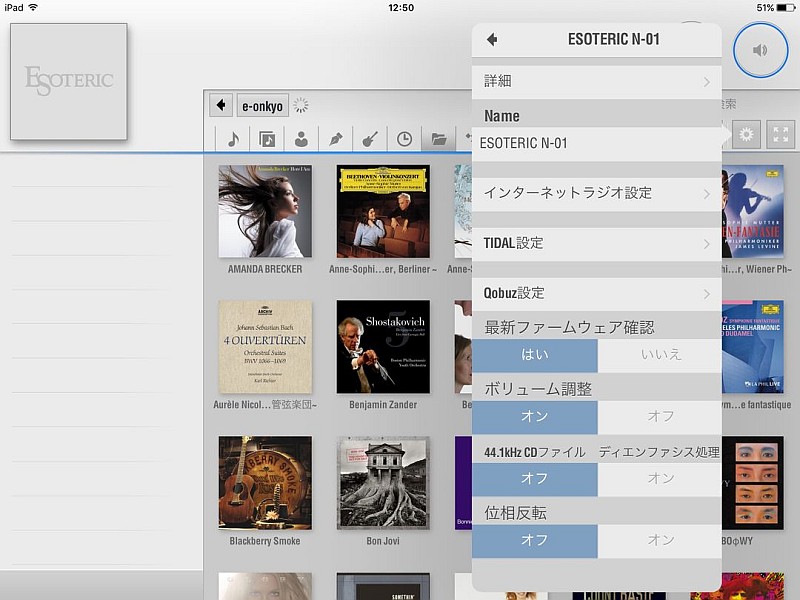Click the Bon Jovi artist label
Image resolution: width=800 pixels, height=600 pixels.
pyautogui.click(x=383, y=541)
